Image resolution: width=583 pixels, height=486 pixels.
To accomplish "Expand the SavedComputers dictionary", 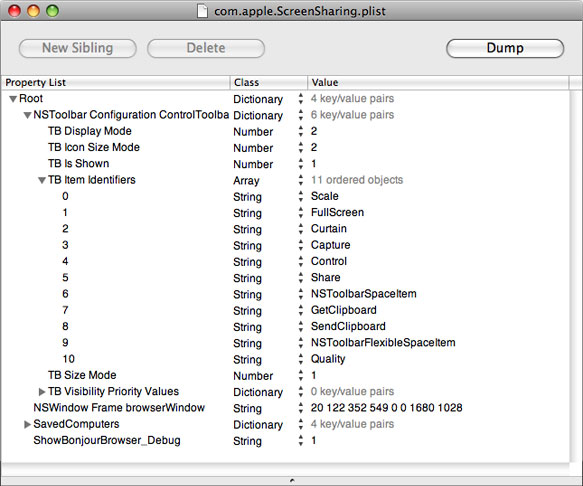I will pos(27,424).
